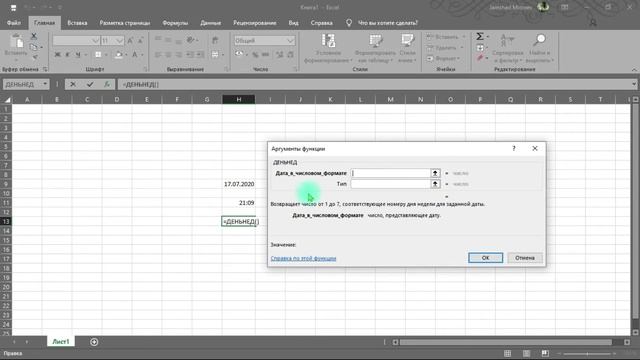Screen dimensions: 640x360
Task: Click the wrap text icon
Action: tap(215, 40)
